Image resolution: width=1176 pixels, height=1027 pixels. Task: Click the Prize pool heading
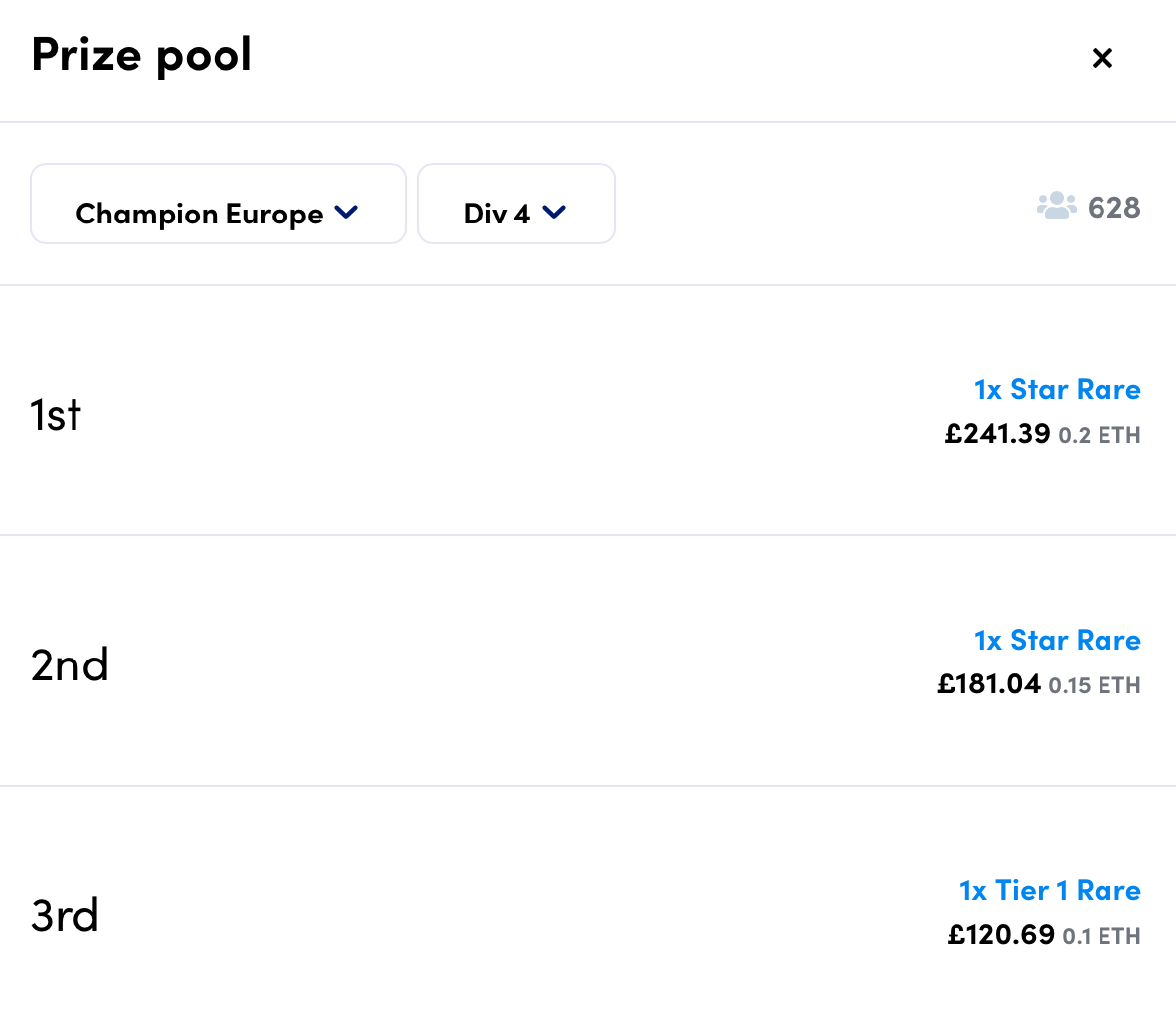[x=142, y=55]
